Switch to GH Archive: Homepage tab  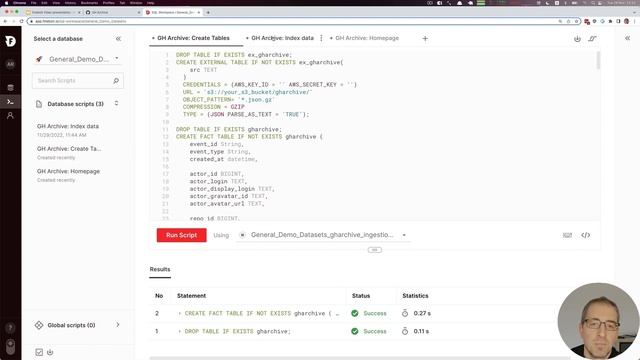click(x=367, y=38)
